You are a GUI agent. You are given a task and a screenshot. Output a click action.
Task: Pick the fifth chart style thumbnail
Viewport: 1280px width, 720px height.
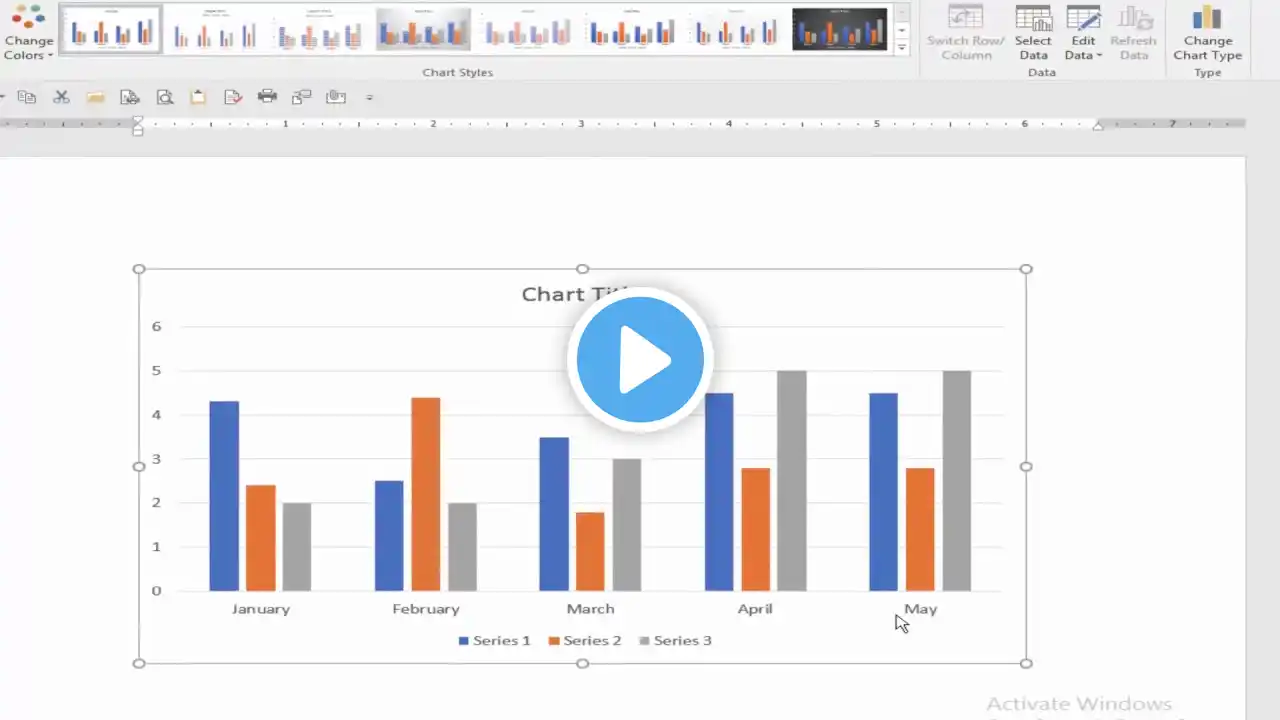[527, 29]
